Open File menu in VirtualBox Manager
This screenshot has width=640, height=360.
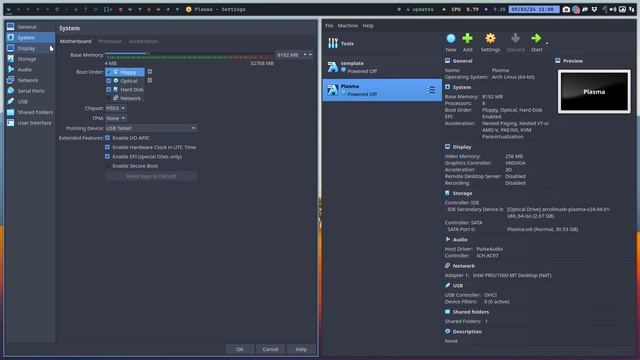(329, 26)
